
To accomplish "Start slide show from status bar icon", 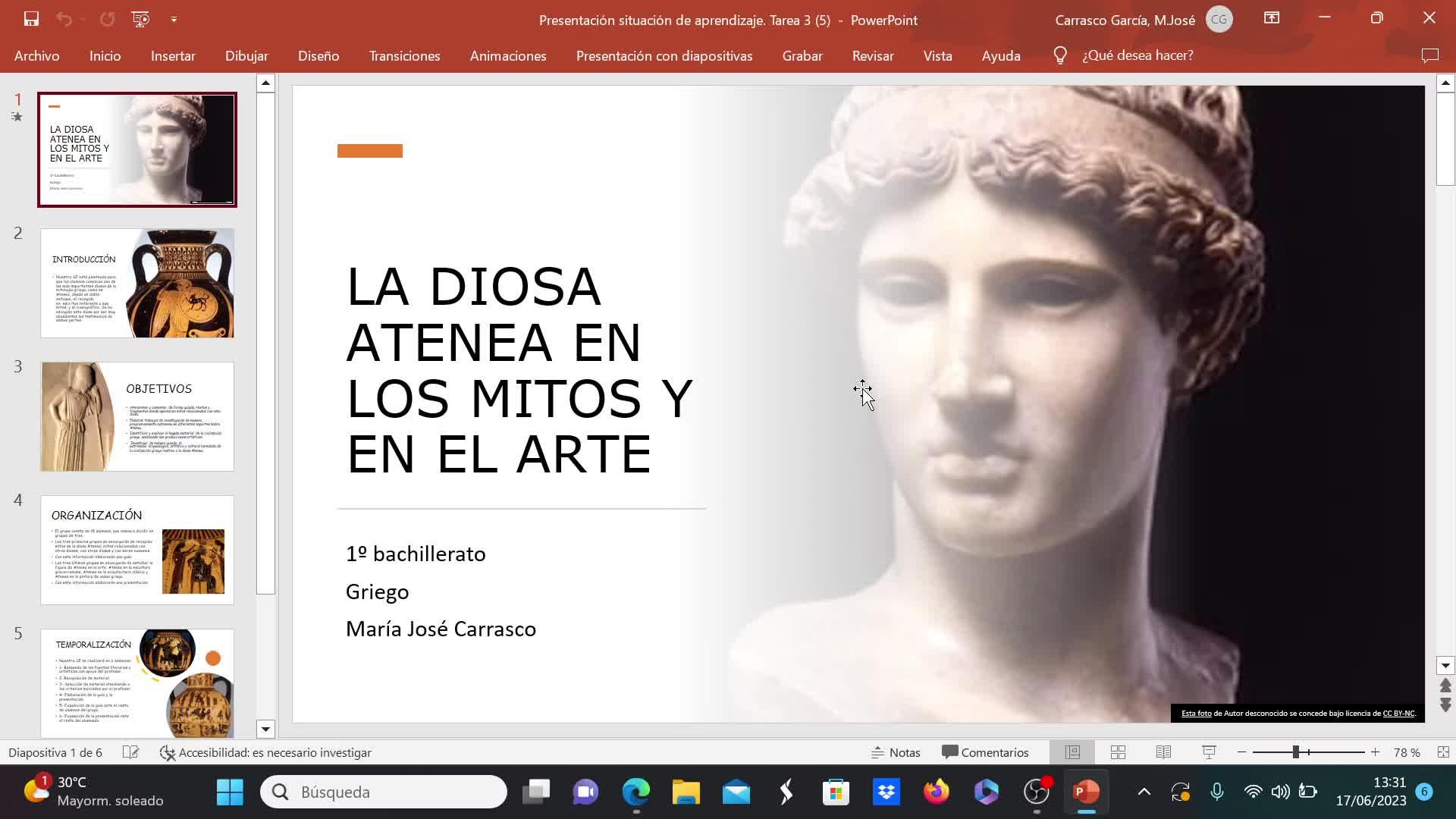I will tap(1209, 752).
